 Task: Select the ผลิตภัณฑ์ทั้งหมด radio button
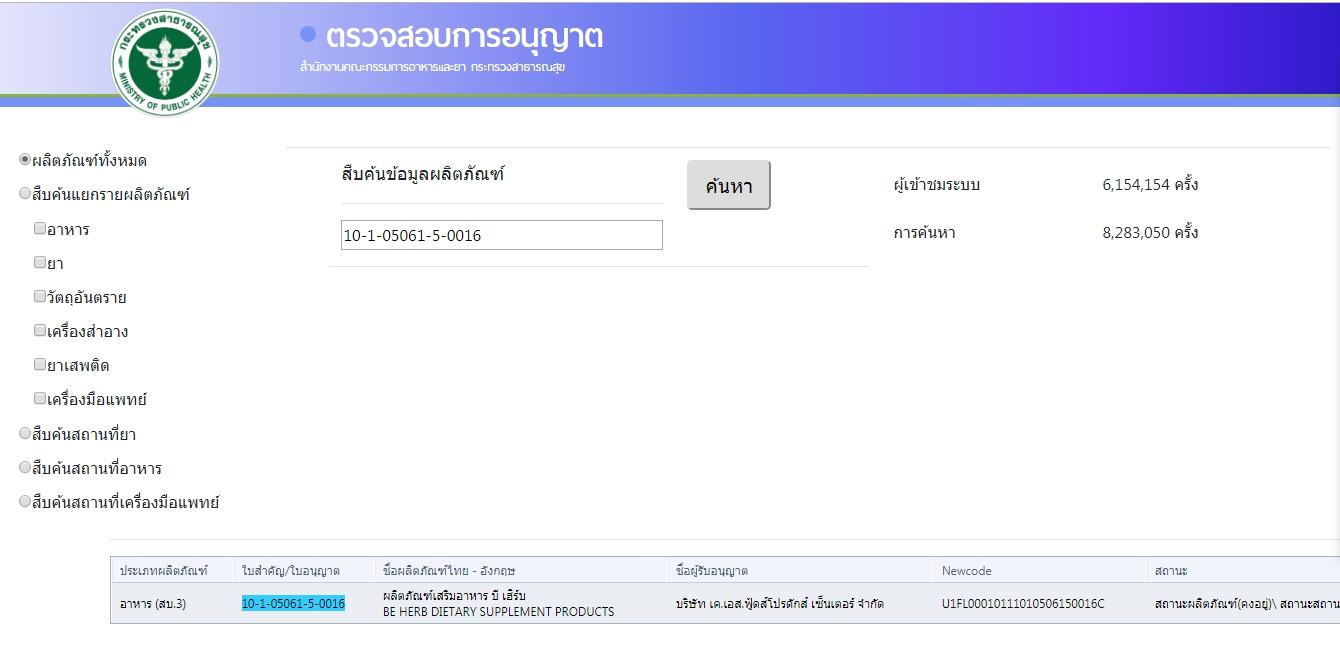point(25,160)
